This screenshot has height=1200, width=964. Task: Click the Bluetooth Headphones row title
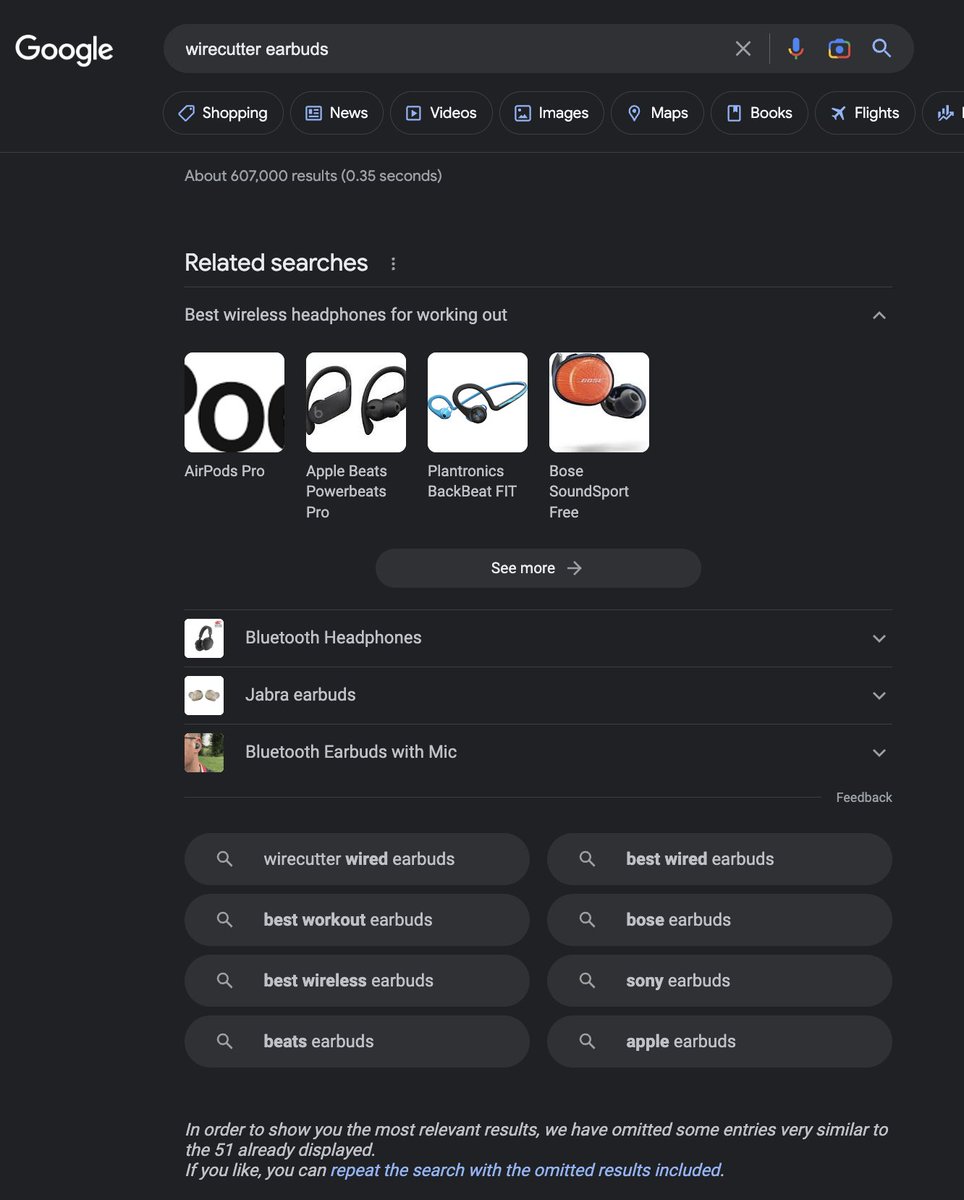point(333,638)
